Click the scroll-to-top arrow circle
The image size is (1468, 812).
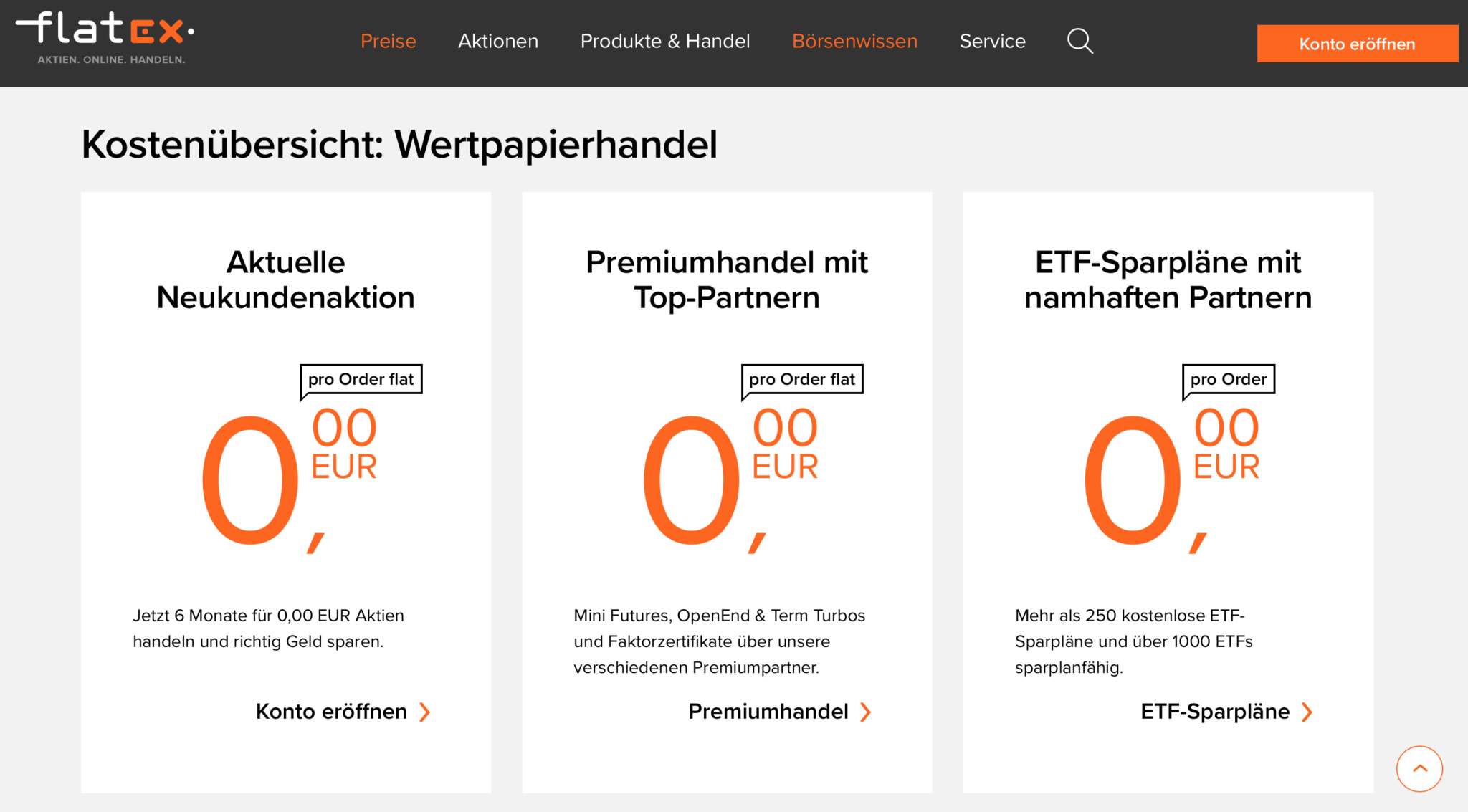[x=1419, y=768]
